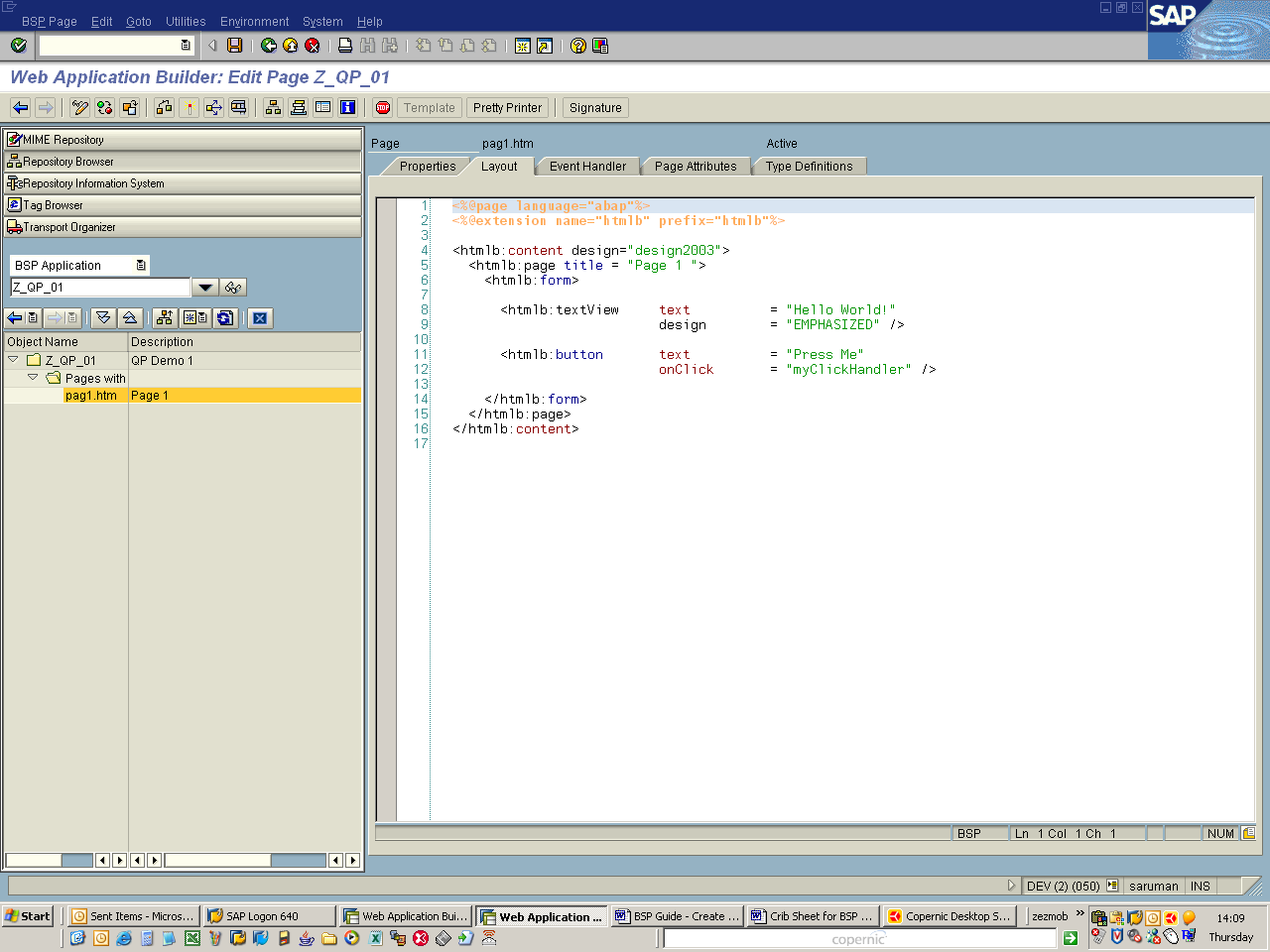Click the Create Shortcut icon
Viewport: 1270px width, 952px height.
(545, 46)
